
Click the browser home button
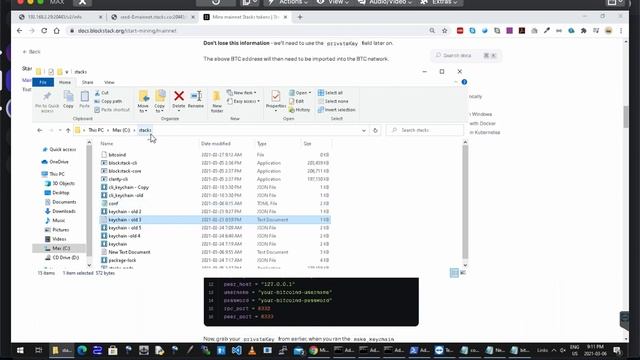tap(57, 31)
